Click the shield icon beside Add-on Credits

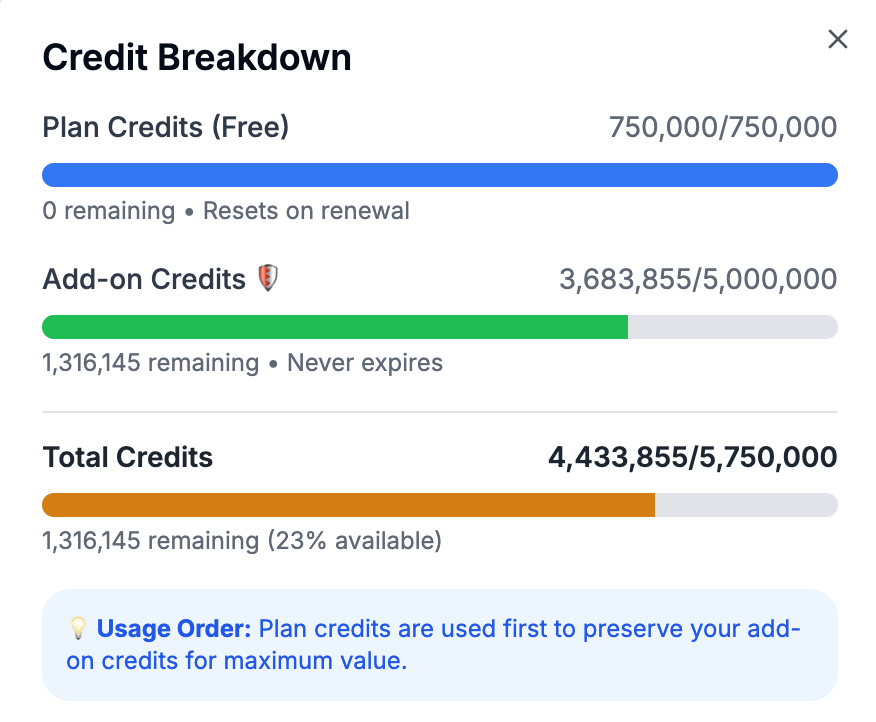(267, 278)
